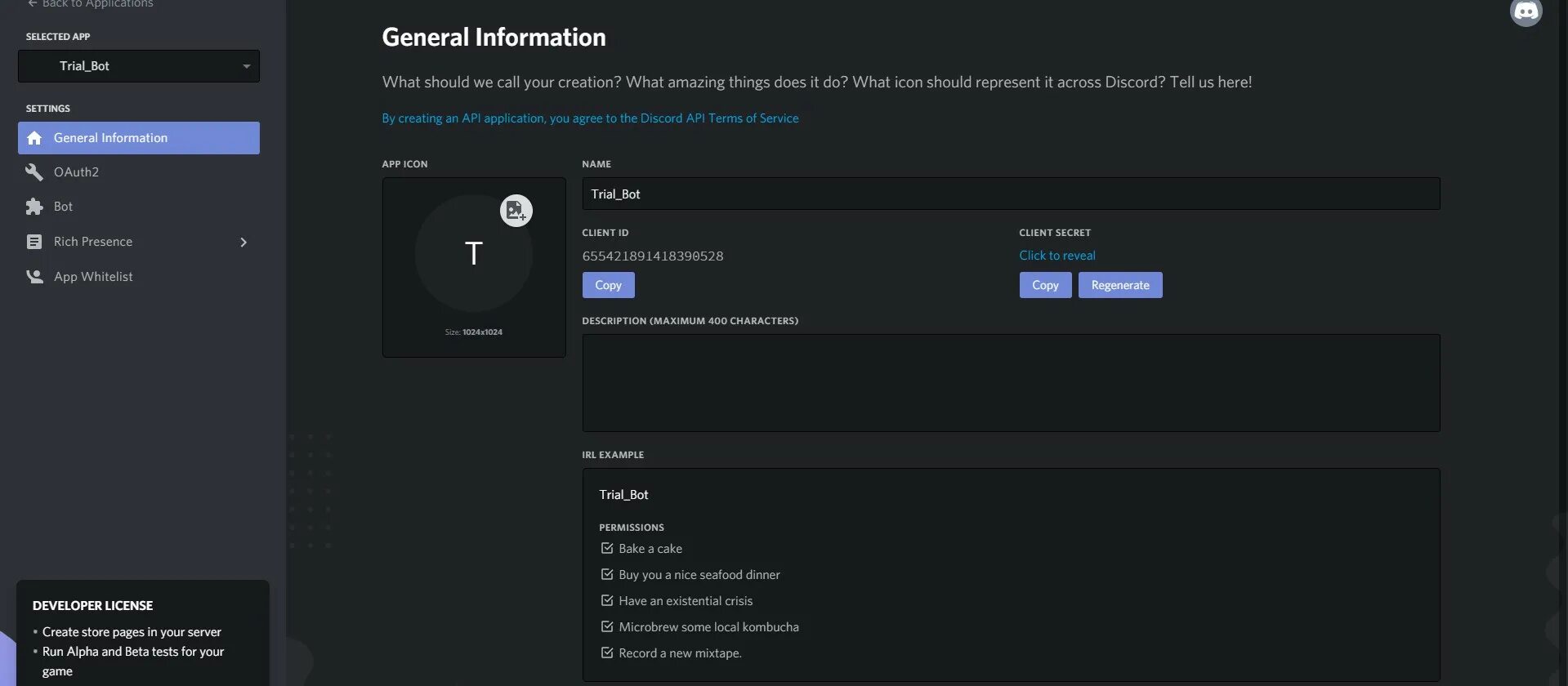Go back to Applications
Viewport: 1568px width, 686px height.
tap(90, 4)
